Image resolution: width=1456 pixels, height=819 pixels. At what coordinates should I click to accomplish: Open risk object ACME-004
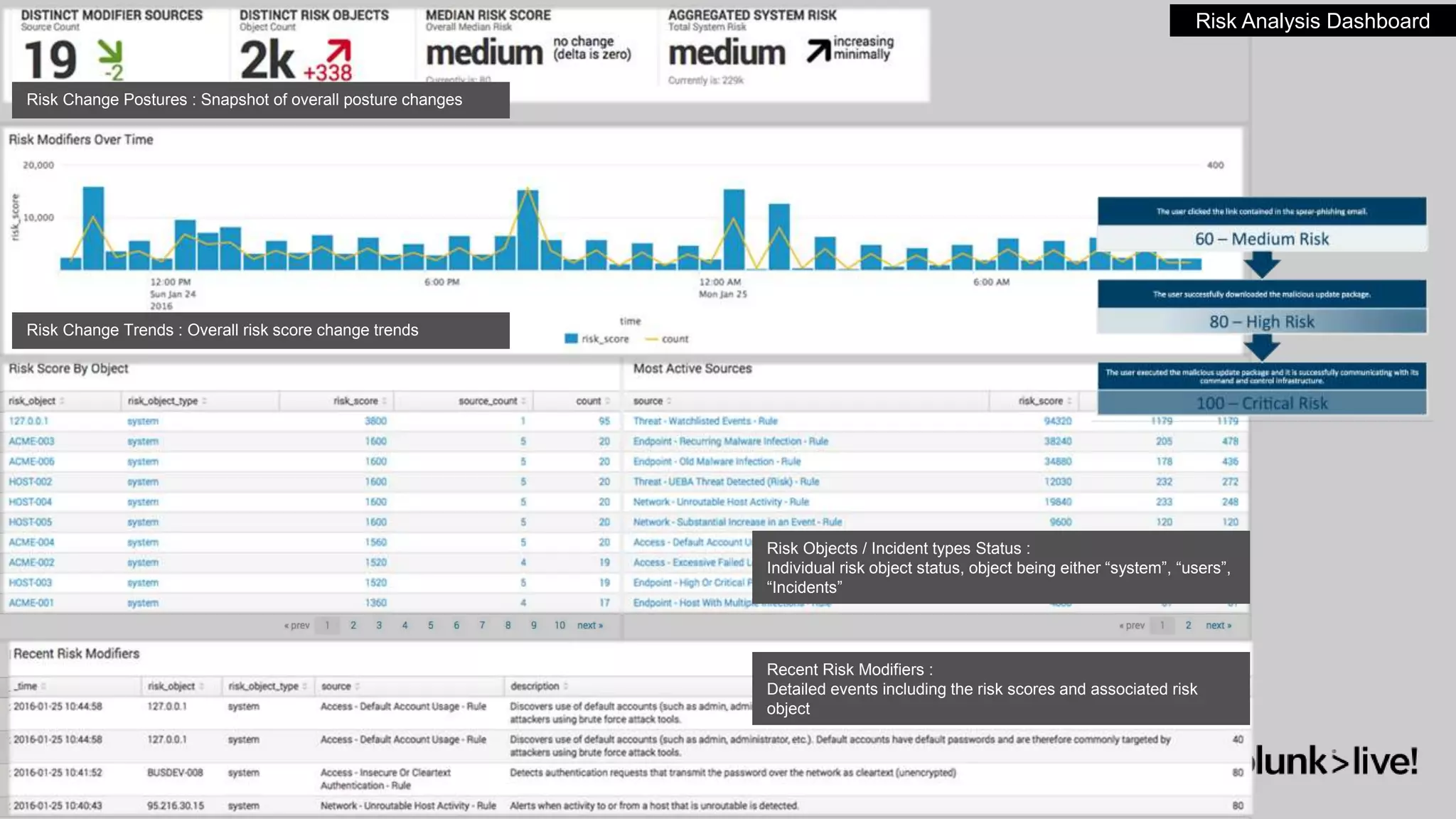[31, 542]
